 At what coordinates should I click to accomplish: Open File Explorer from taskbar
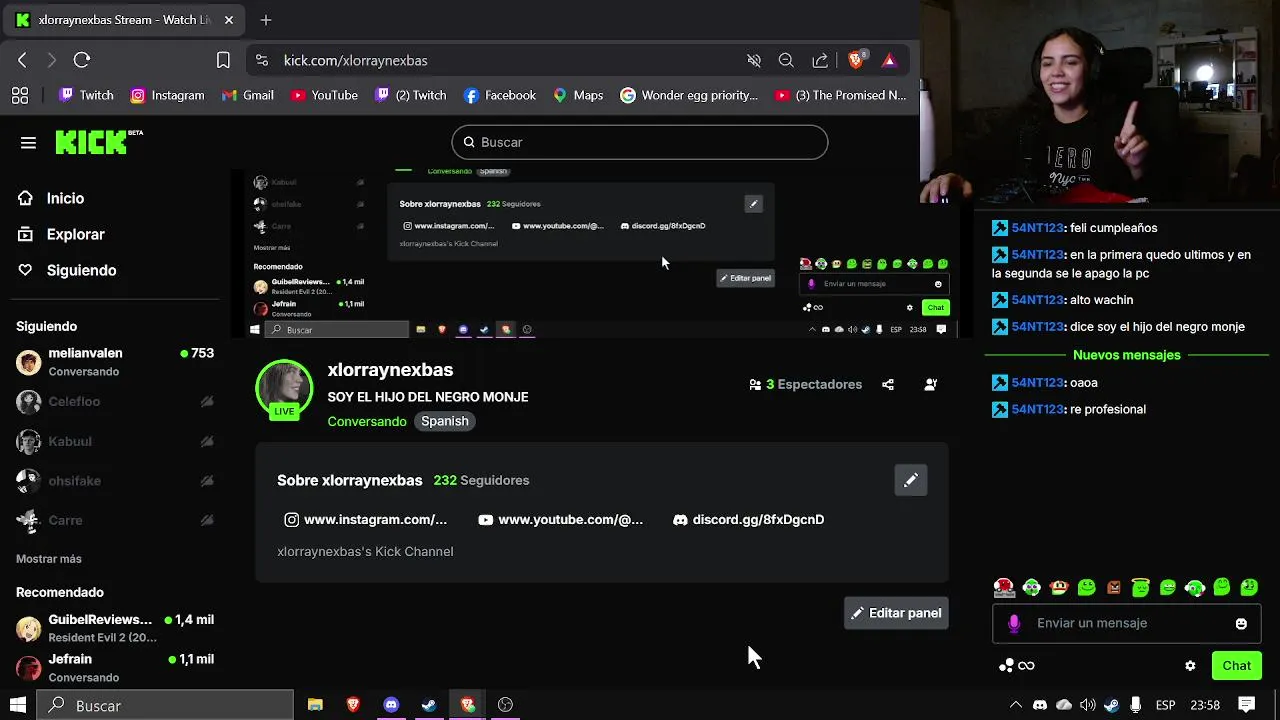click(315, 705)
